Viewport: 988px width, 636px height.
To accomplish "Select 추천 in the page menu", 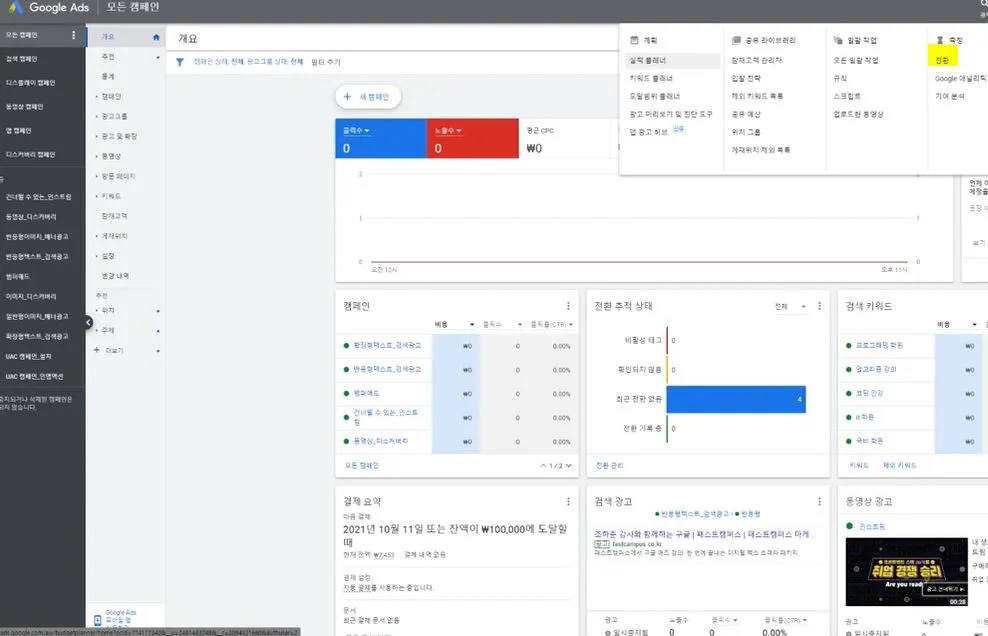I will tap(108, 57).
